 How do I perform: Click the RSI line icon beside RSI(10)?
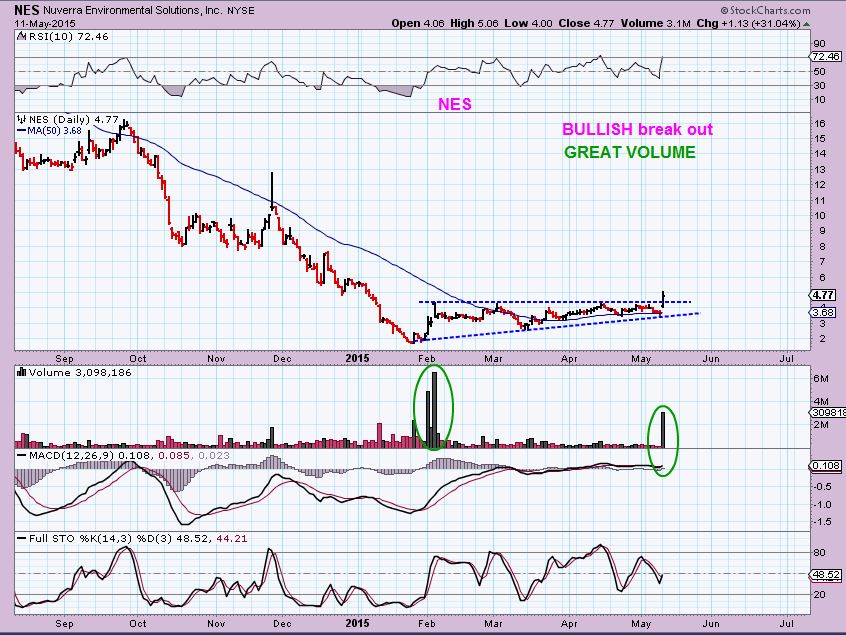click(22, 37)
